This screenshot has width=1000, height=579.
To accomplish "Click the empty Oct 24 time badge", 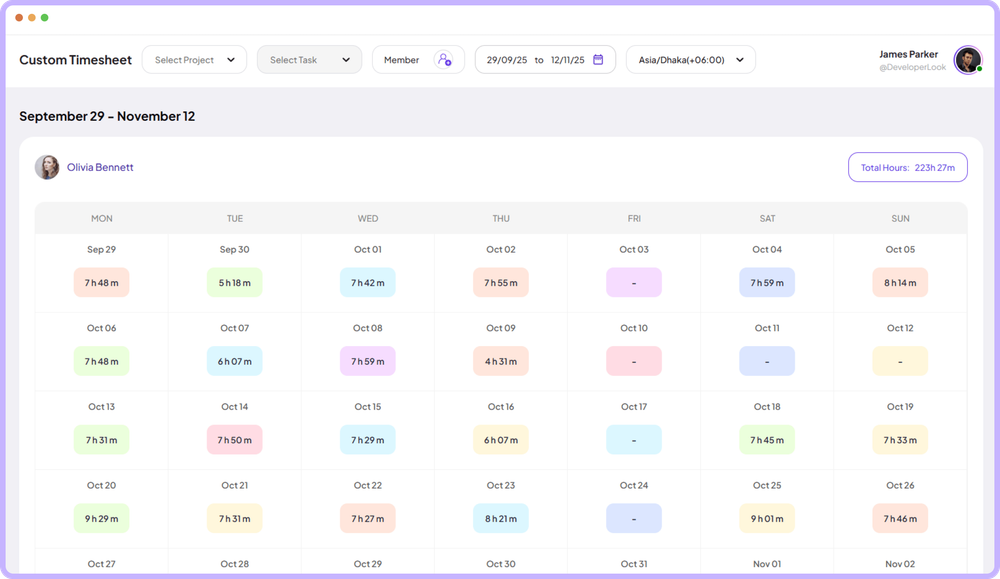I will tap(634, 518).
